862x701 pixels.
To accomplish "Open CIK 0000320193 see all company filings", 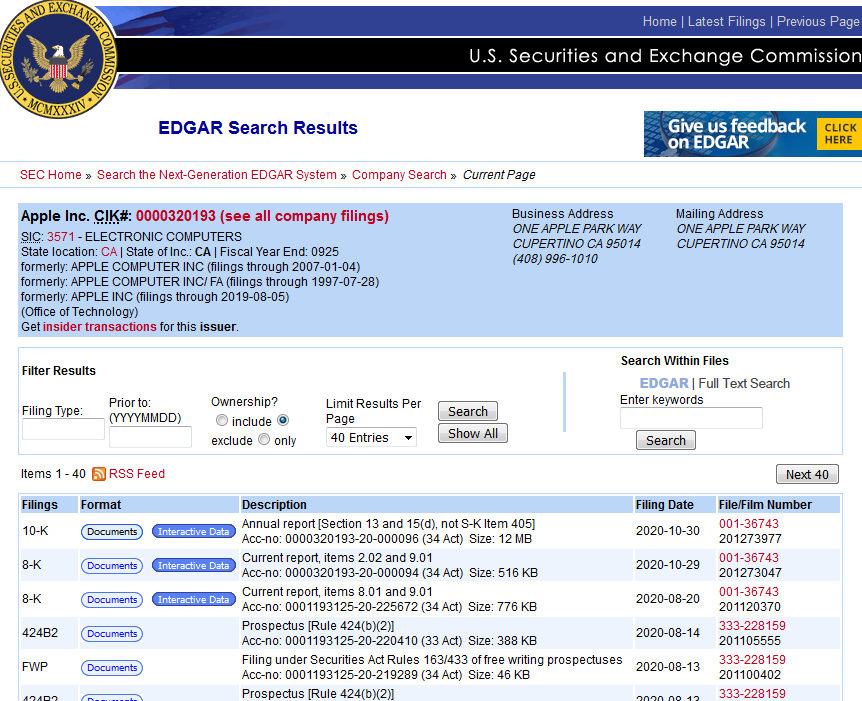I will (x=262, y=216).
